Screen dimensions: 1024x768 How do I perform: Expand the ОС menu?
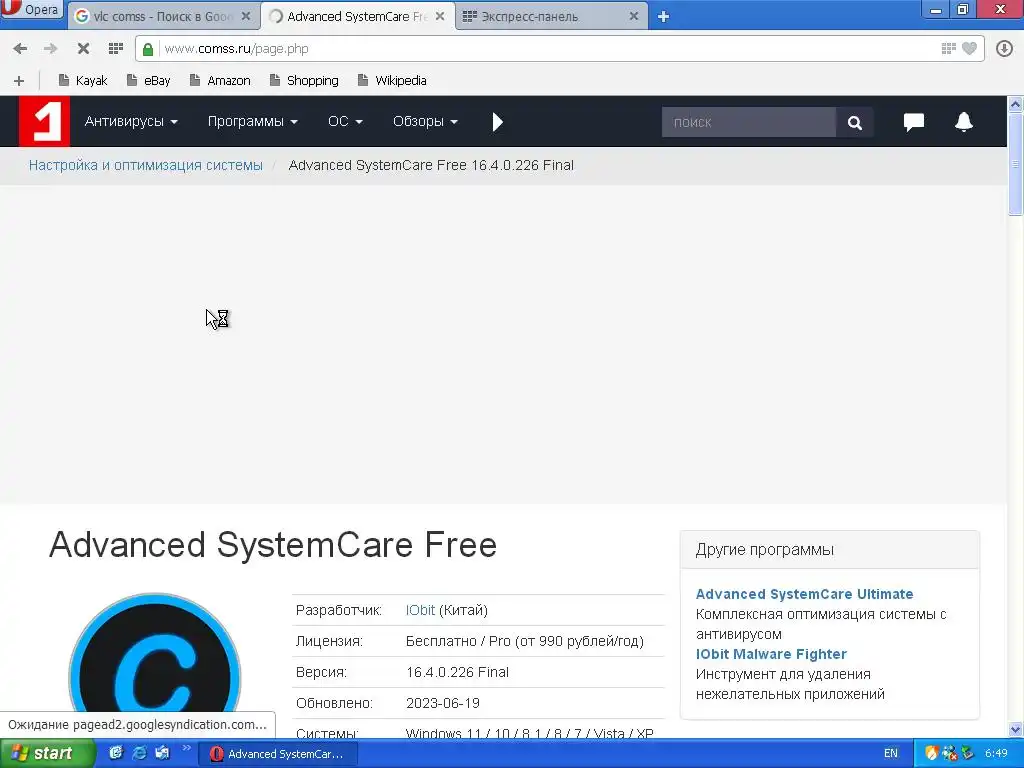pos(345,121)
